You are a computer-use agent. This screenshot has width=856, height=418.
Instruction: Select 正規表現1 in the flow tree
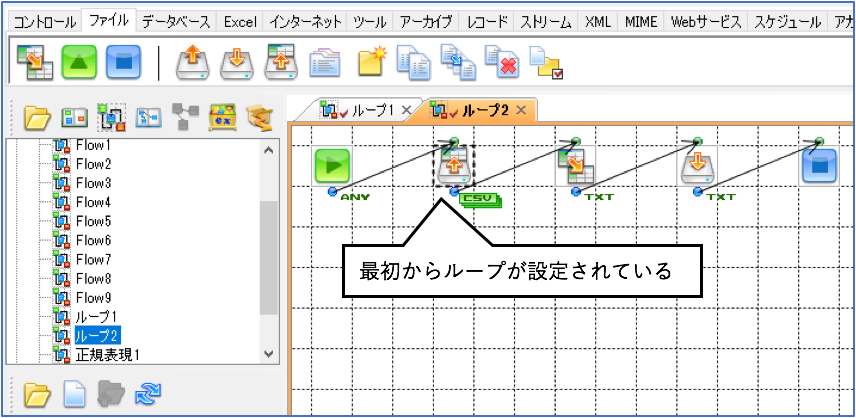(x=108, y=355)
